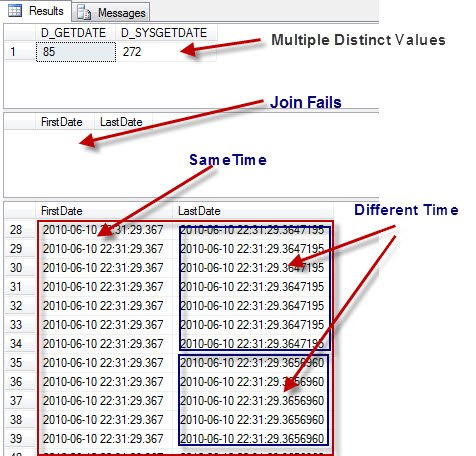476x456 pixels.
Task: Click the Results grid icon
Action: [15, 11]
